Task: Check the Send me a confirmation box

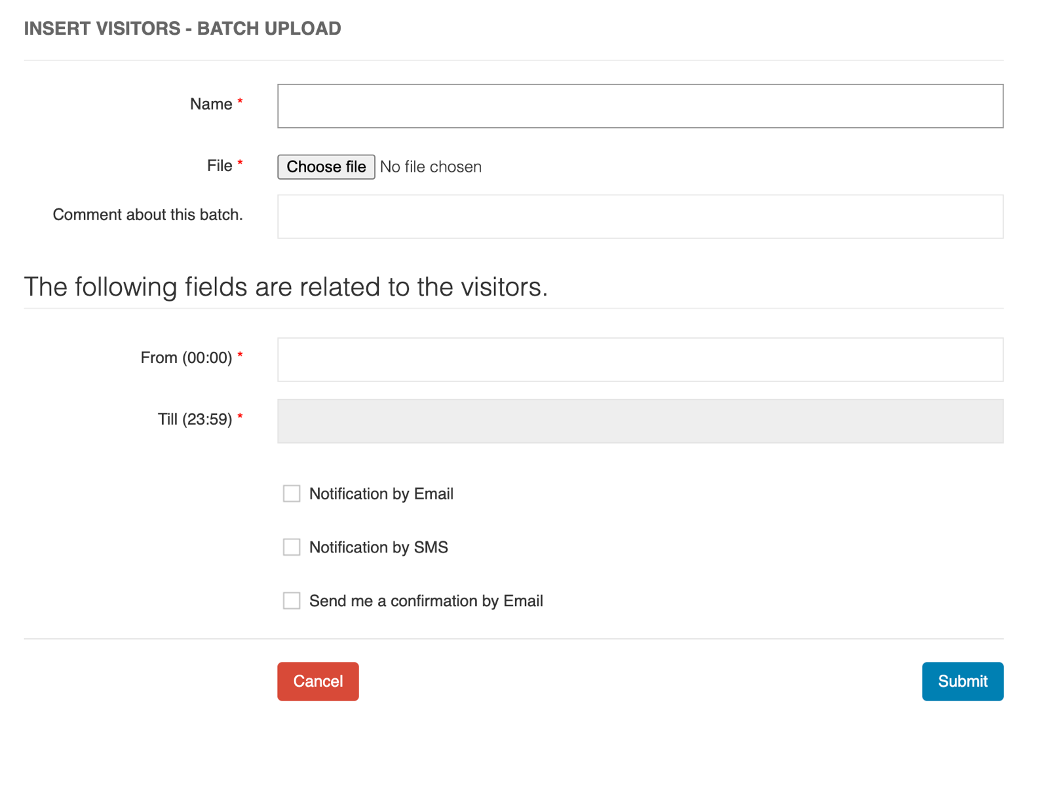Action: click(292, 601)
